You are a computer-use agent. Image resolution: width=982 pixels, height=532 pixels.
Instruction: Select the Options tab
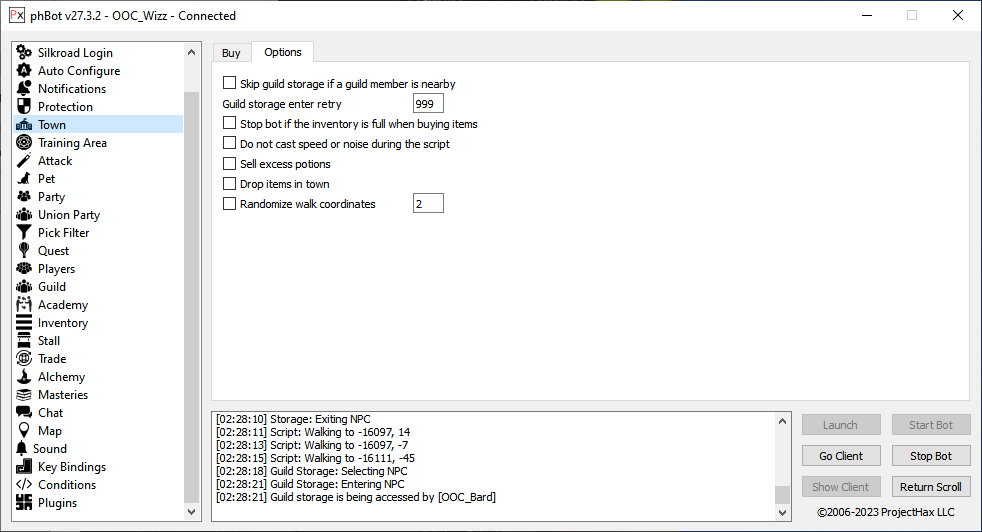click(x=283, y=53)
